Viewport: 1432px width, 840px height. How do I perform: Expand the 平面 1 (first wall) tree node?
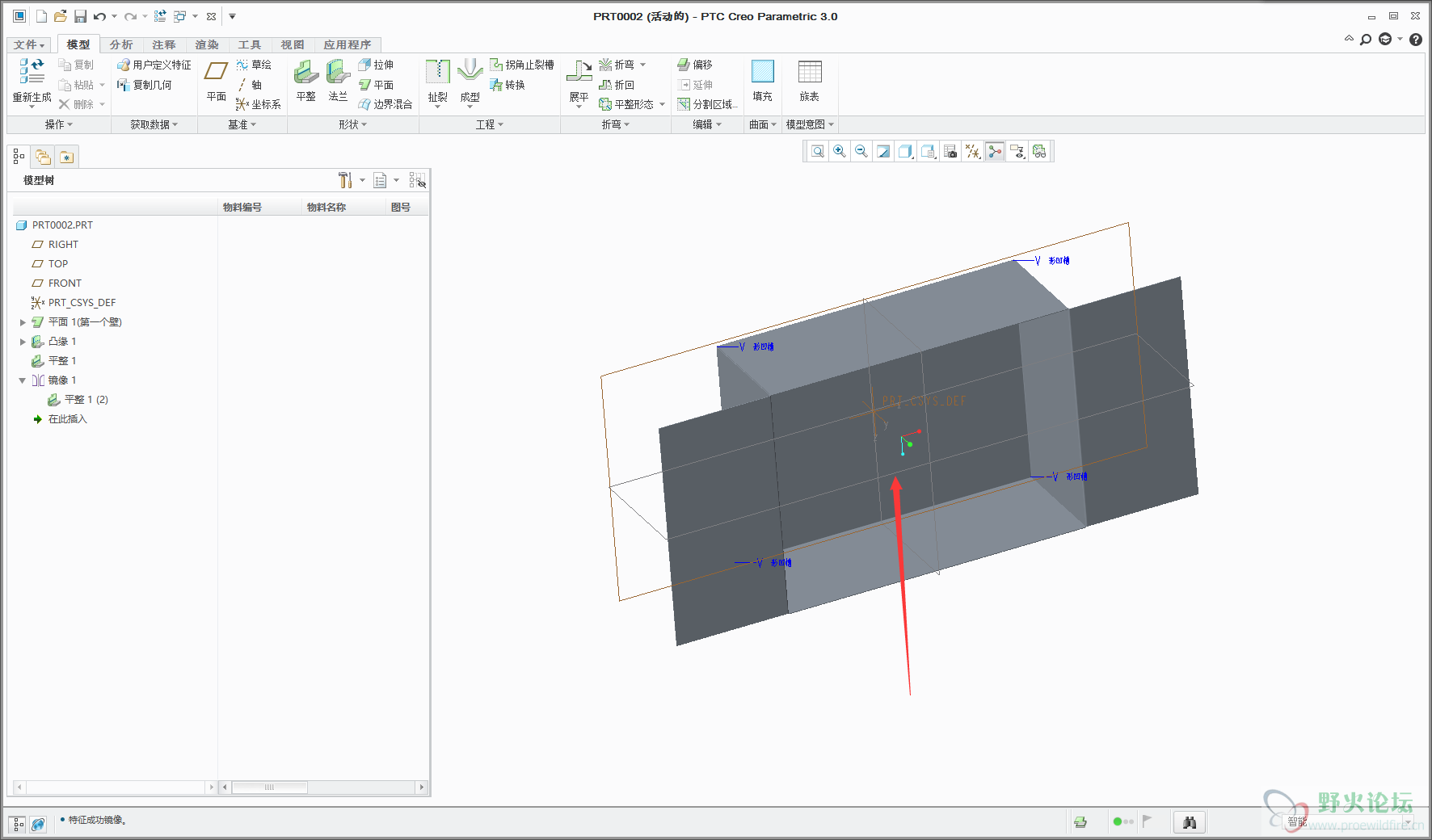tap(23, 322)
